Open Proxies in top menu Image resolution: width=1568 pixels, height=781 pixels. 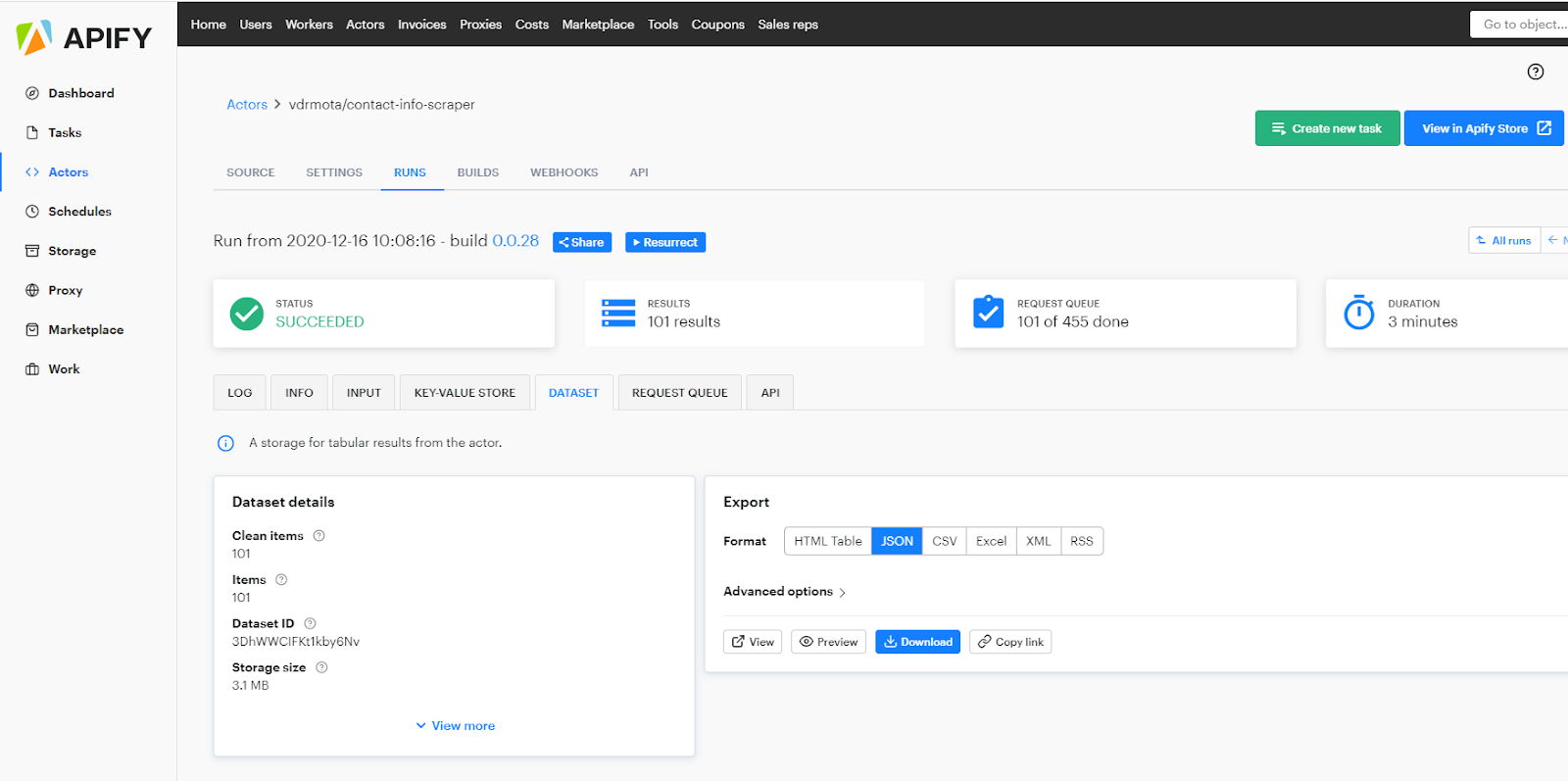click(480, 24)
